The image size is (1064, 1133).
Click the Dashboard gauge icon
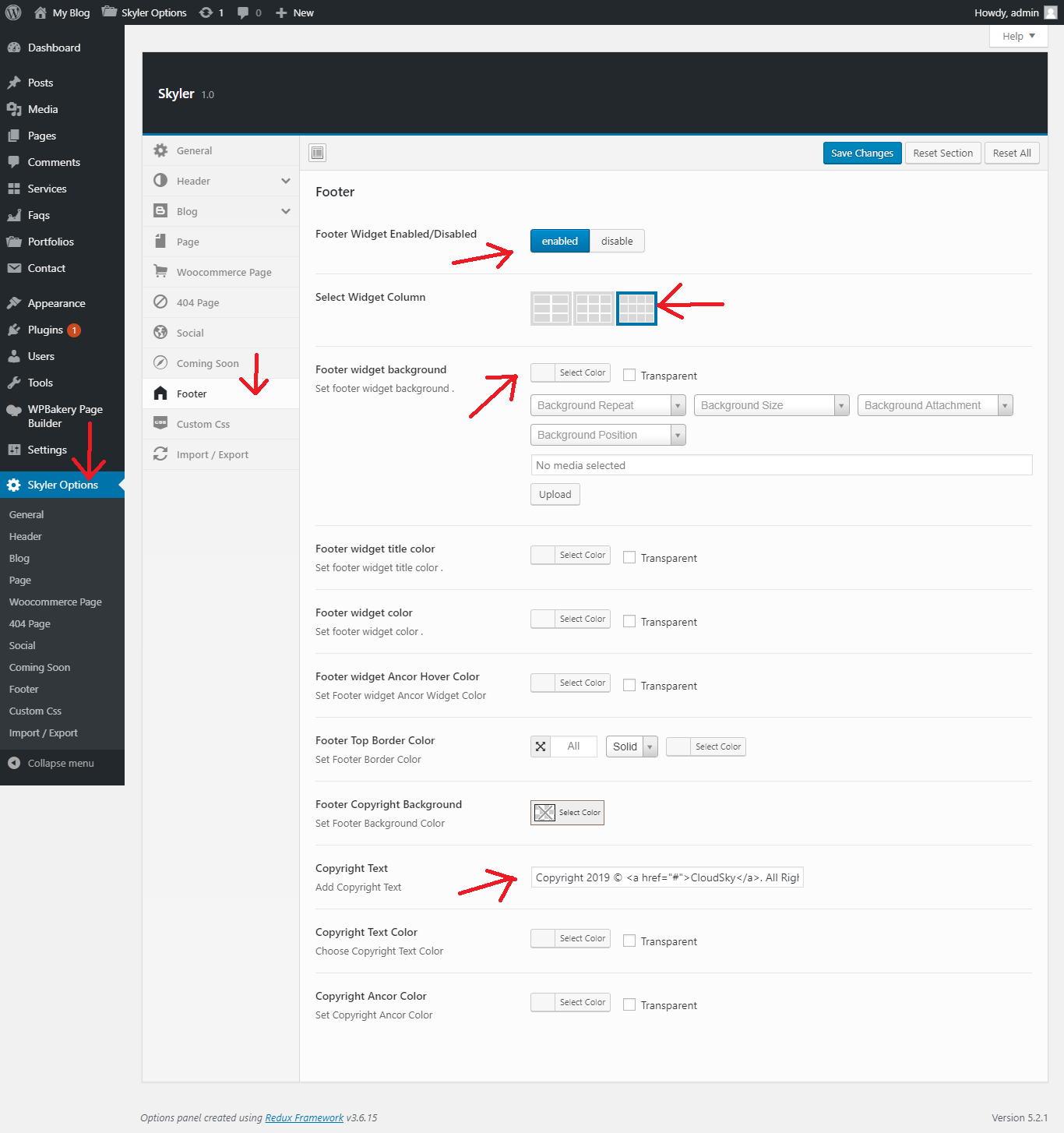tap(14, 48)
